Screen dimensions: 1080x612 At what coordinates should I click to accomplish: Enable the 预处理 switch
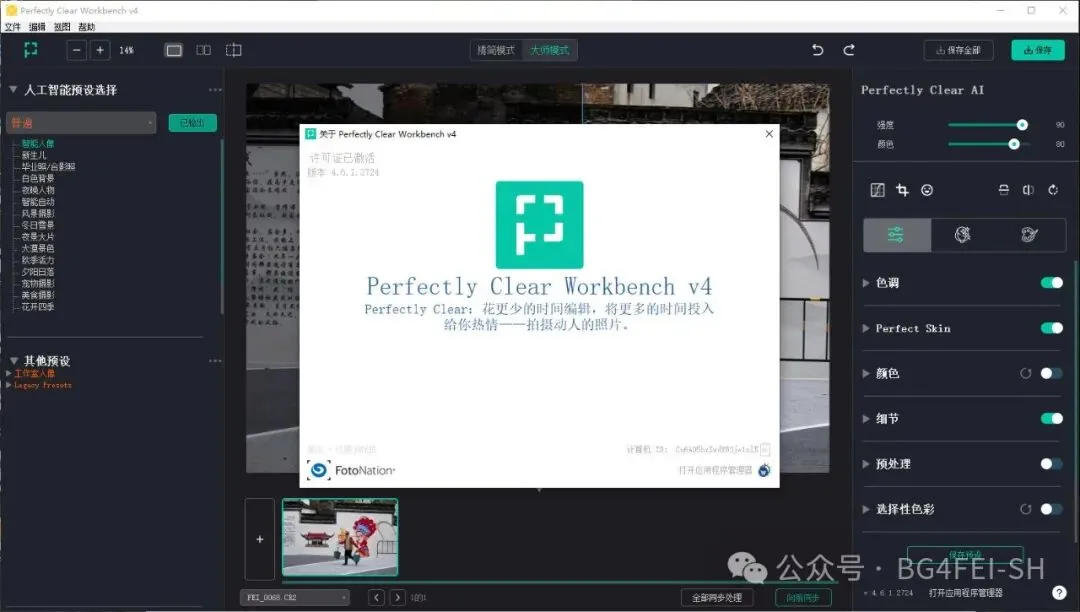tap(1052, 463)
